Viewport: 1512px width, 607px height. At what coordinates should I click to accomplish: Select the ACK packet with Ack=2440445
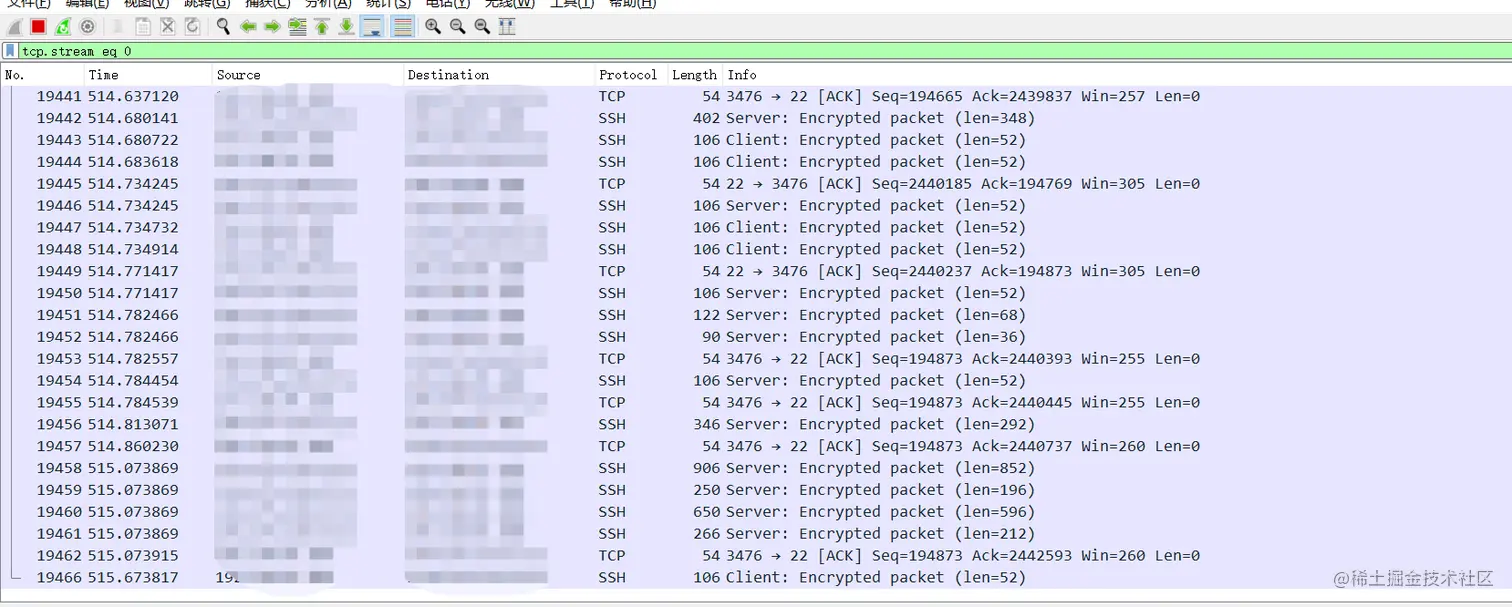coord(756,403)
